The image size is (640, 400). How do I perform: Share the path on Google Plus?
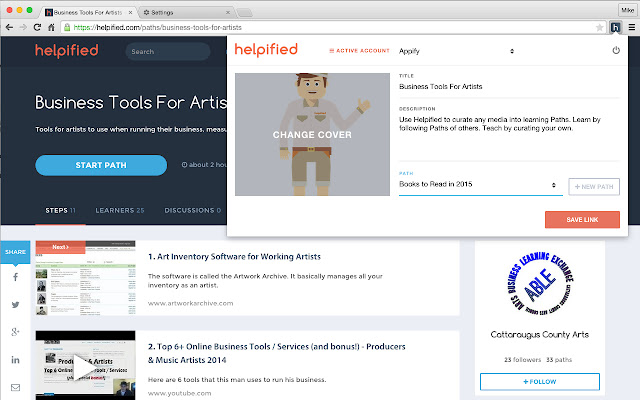[x=15, y=332]
